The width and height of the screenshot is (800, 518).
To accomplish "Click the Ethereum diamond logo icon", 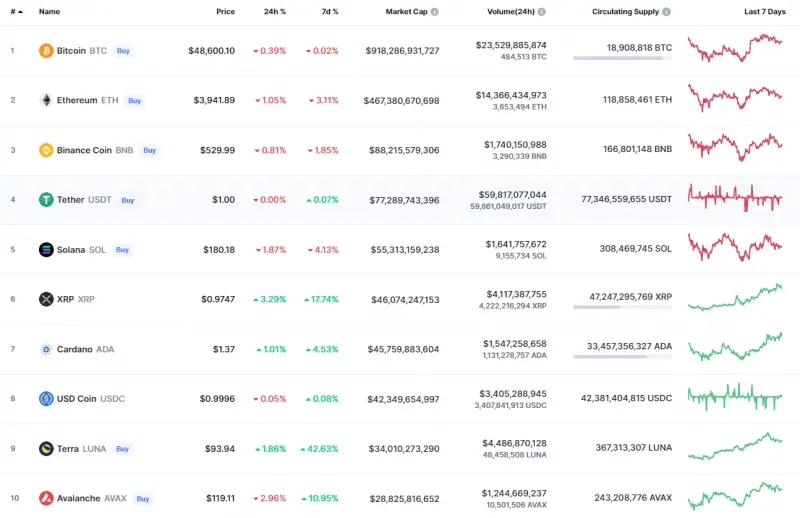I will (x=46, y=100).
